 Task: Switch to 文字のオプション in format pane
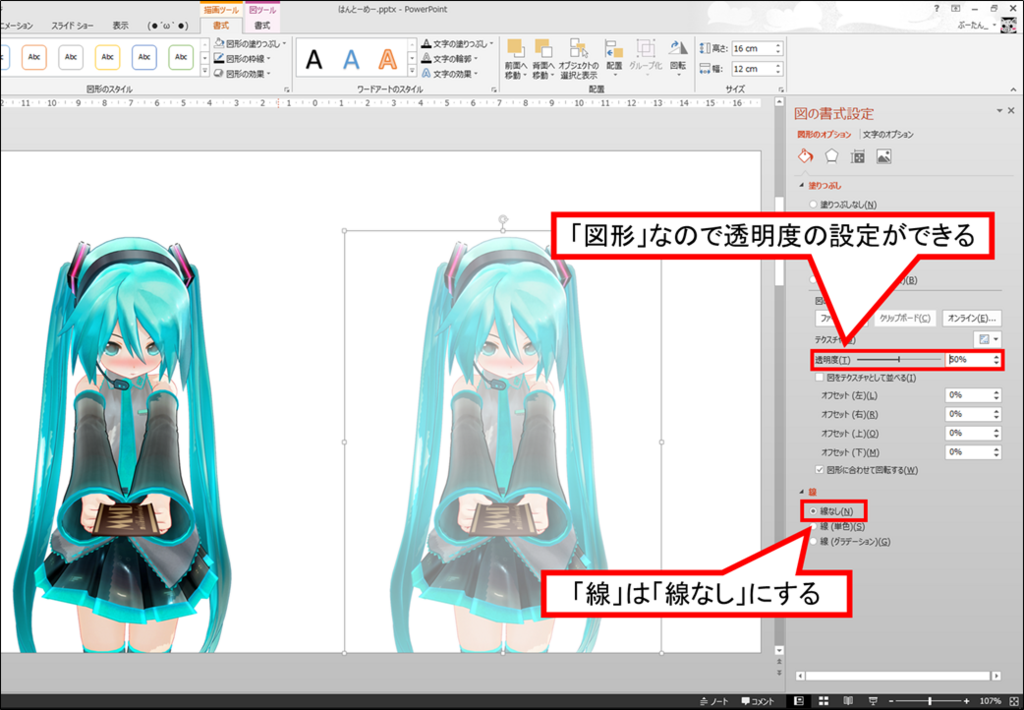click(x=888, y=135)
